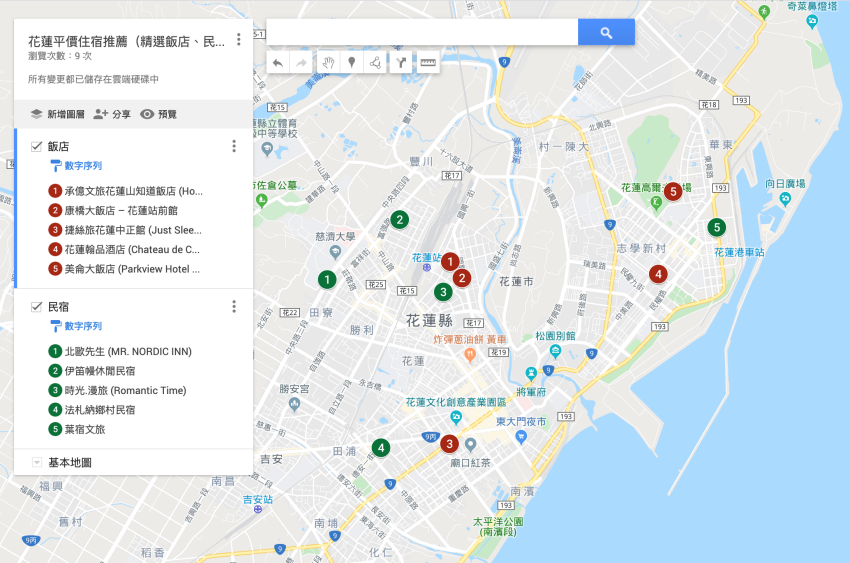Click the 花蓮站 train station icon
Viewport: 850px width, 563px height.
[x=427, y=268]
